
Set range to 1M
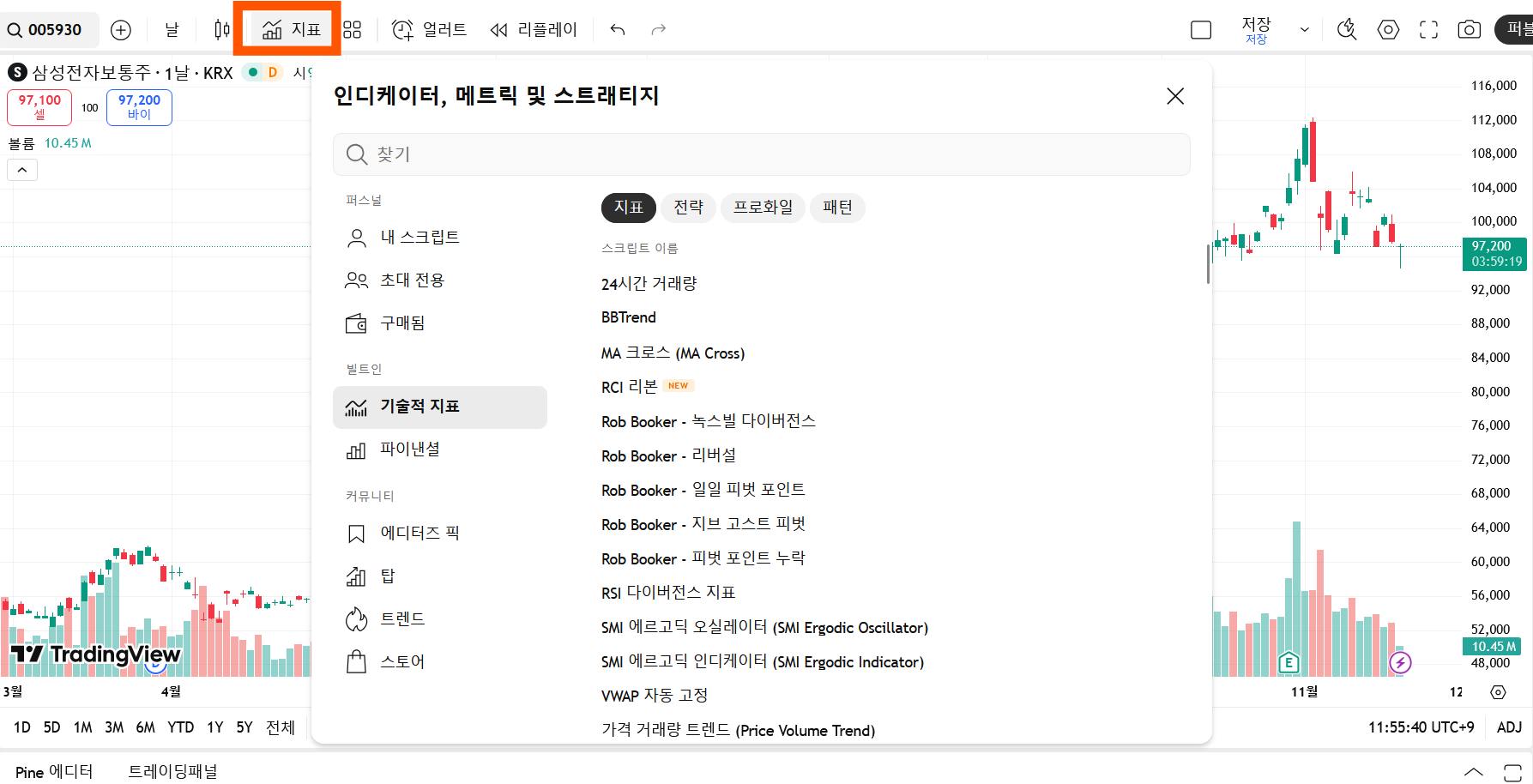tap(82, 727)
